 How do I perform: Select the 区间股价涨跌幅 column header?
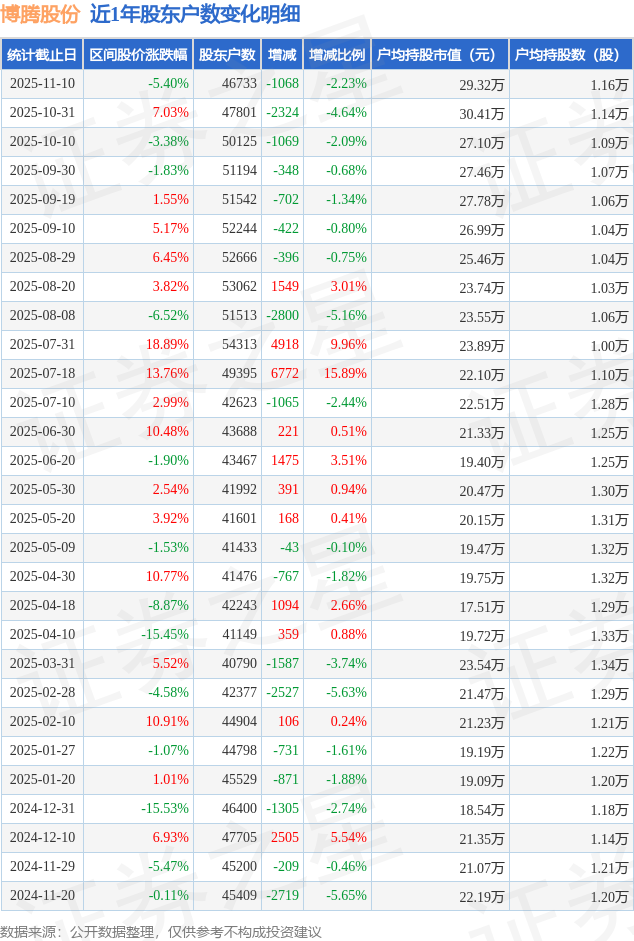pos(138,55)
